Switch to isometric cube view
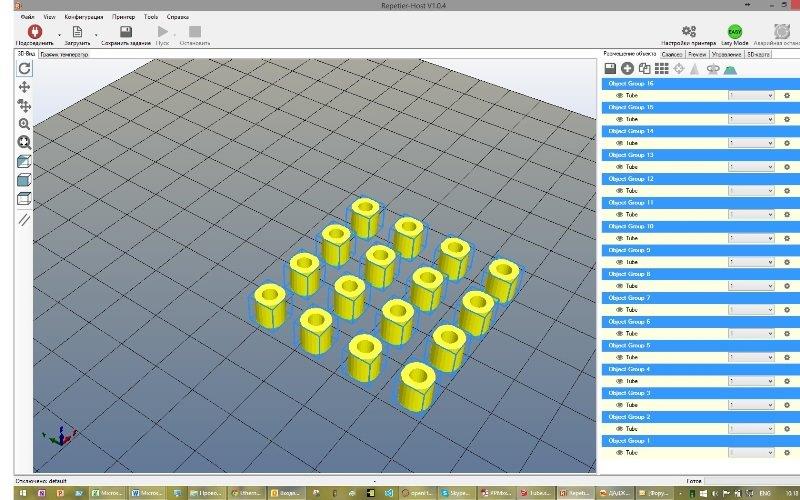Screen dimensions: 800x500 click(x=24, y=161)
